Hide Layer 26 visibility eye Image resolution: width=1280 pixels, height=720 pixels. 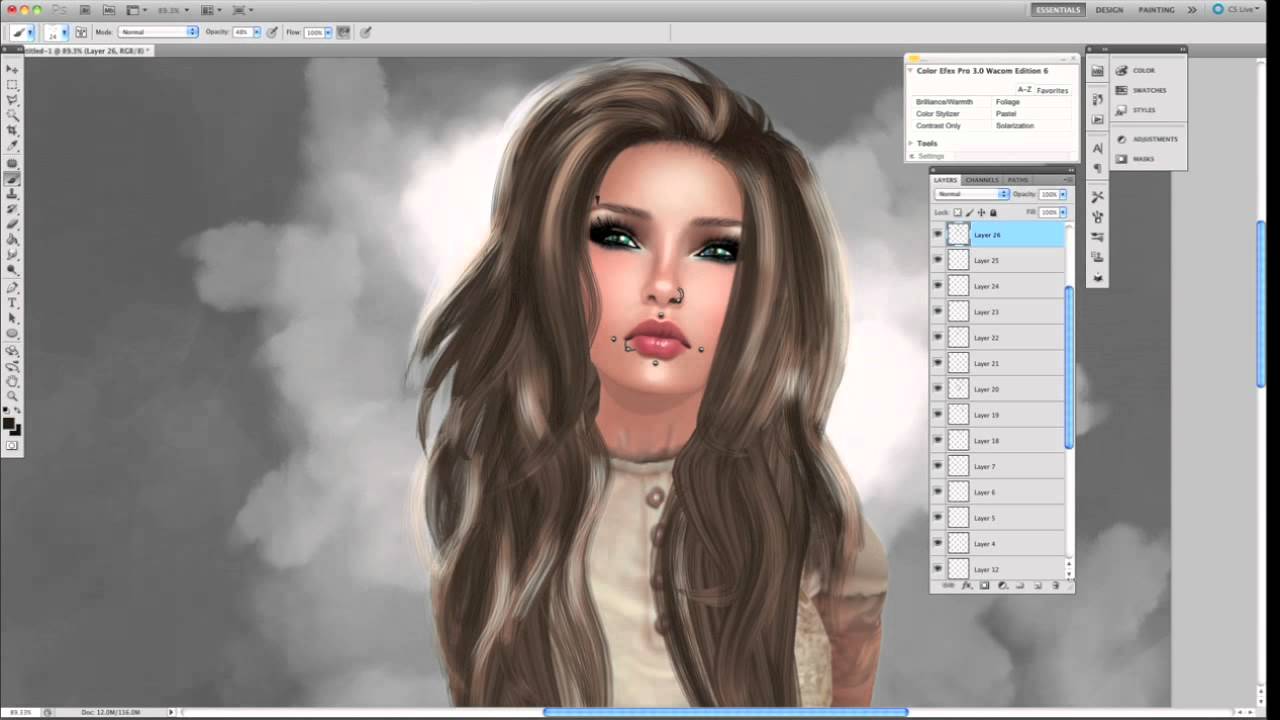click(x=938, y=235)
